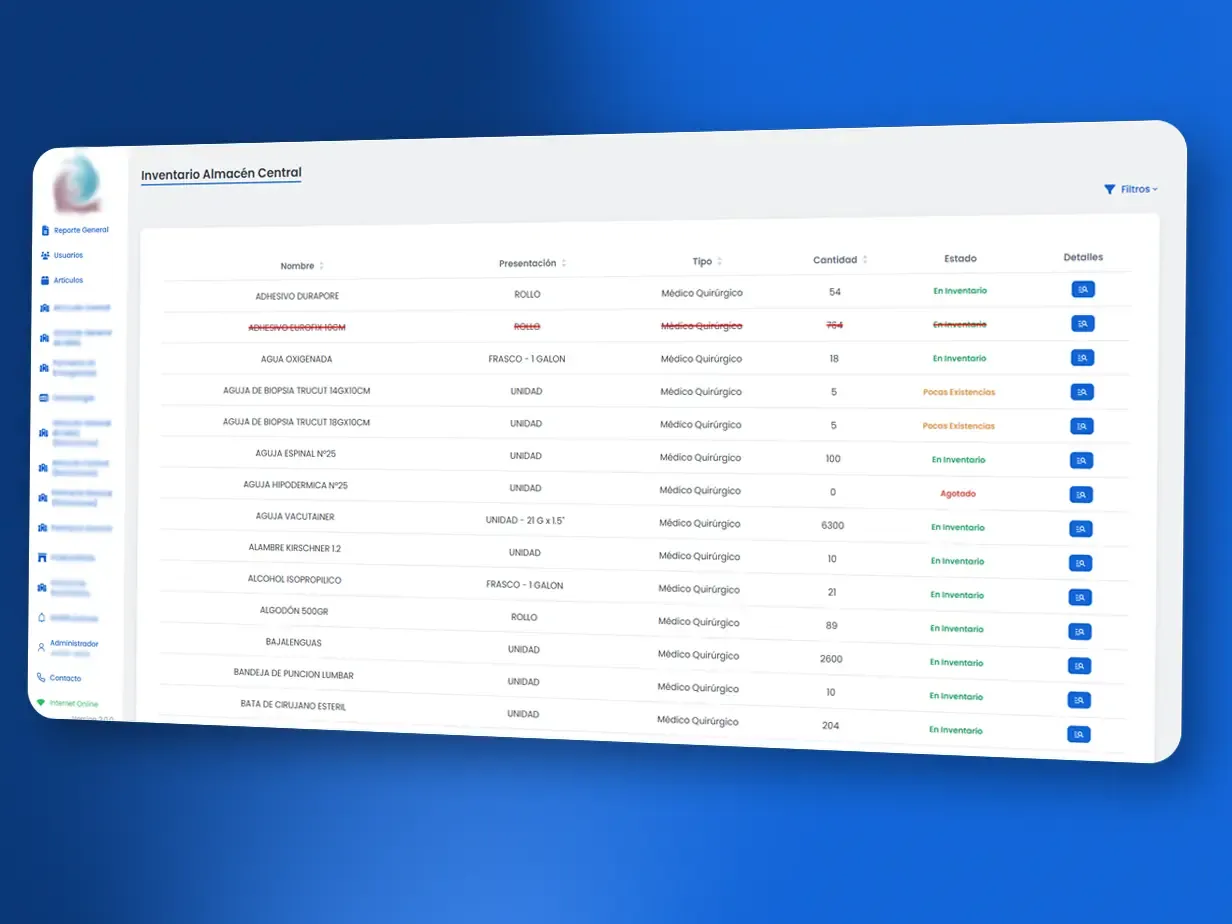Screen dimensions: 1232x924
Task: Open the AGUJA VACUTAINER details button
Action: [x=1080, y=529]
